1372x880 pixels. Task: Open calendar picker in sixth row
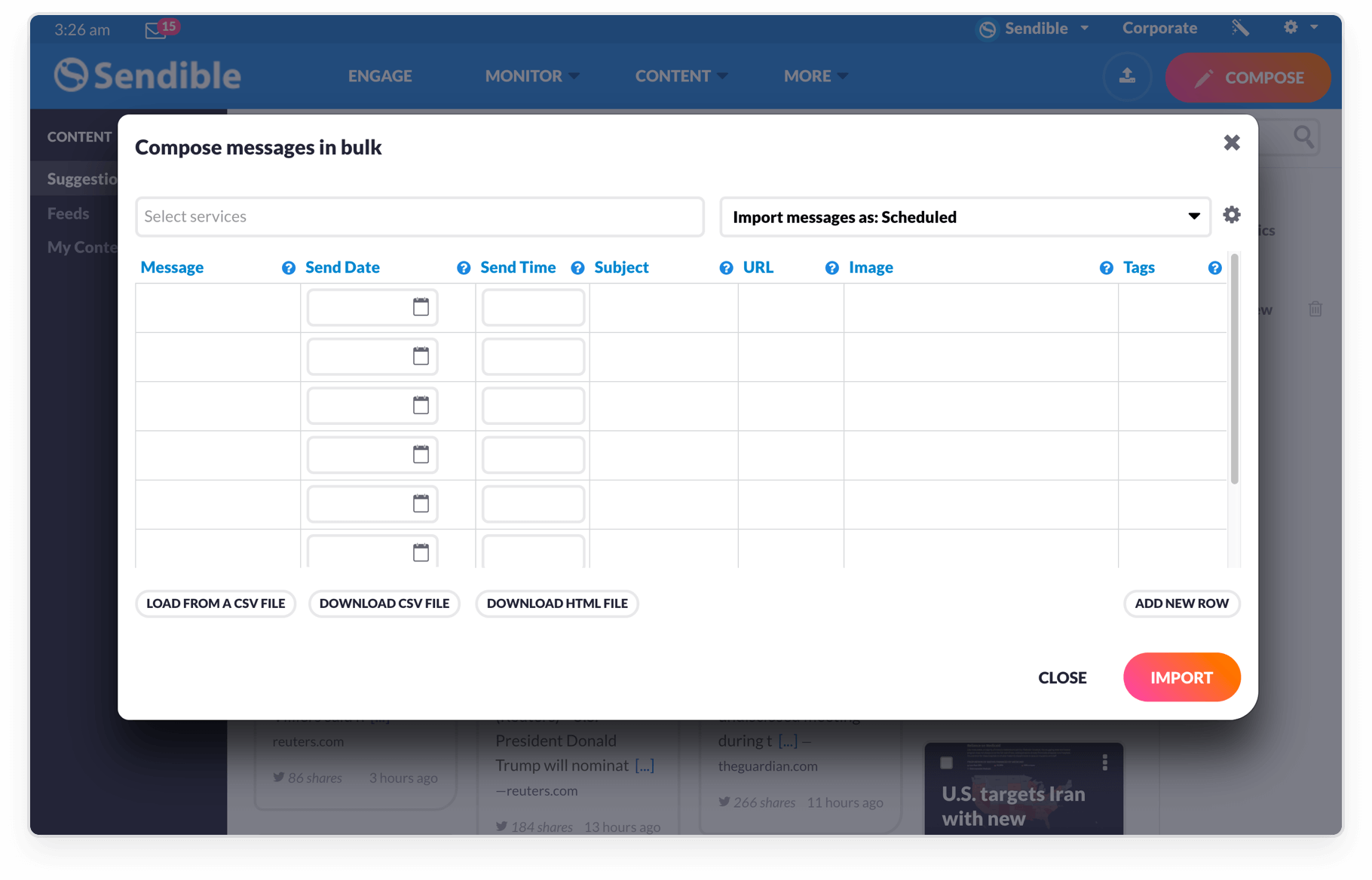tap(421, 552)
